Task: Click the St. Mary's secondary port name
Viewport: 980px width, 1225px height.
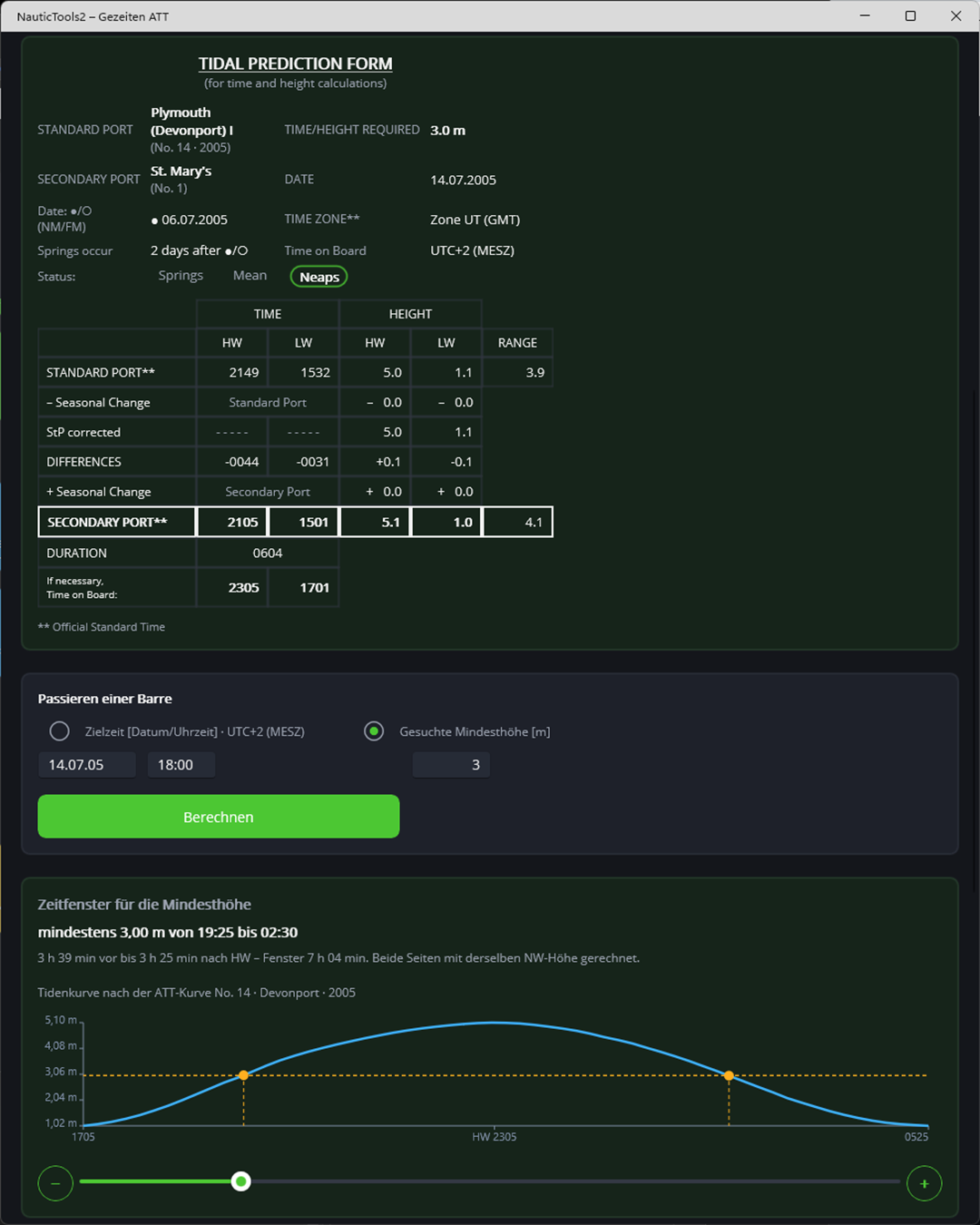Action: tap(181, 171)
